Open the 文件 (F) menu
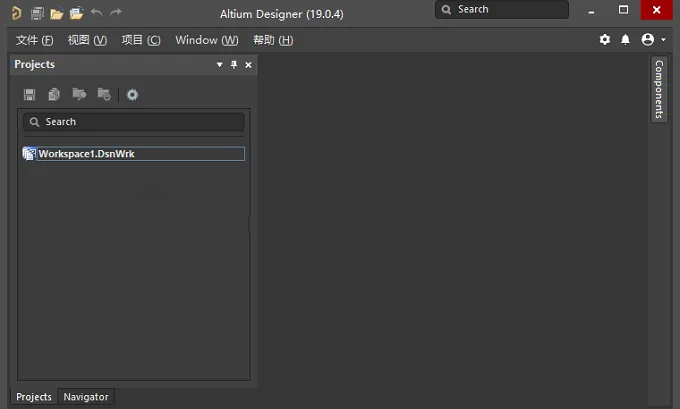 (x=34, y=40)
